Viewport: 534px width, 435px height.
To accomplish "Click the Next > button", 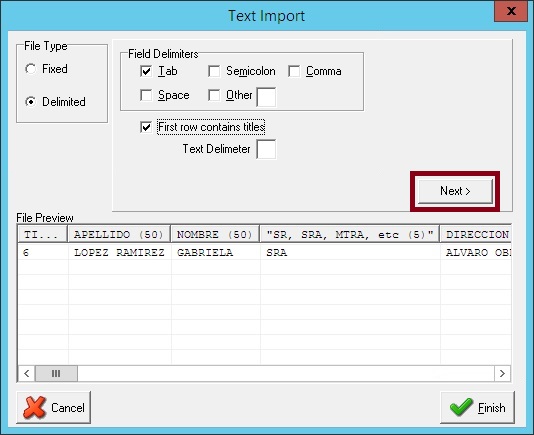I will click(x=455, y=191).
